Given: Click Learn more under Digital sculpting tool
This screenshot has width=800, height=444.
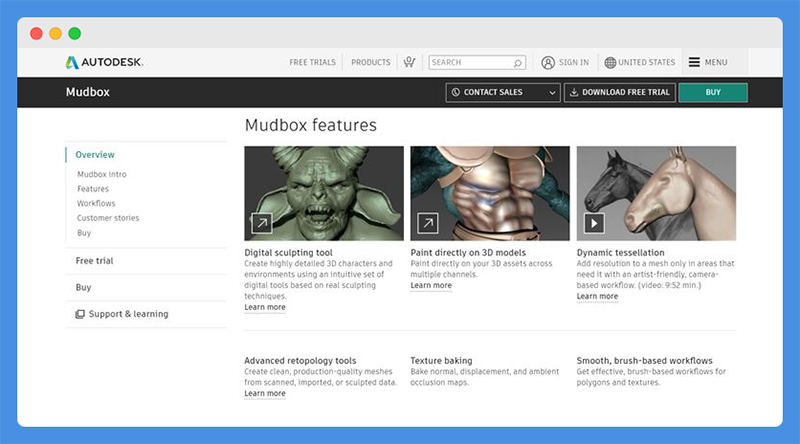Looking at the screenshot, I should click(265, 307).
